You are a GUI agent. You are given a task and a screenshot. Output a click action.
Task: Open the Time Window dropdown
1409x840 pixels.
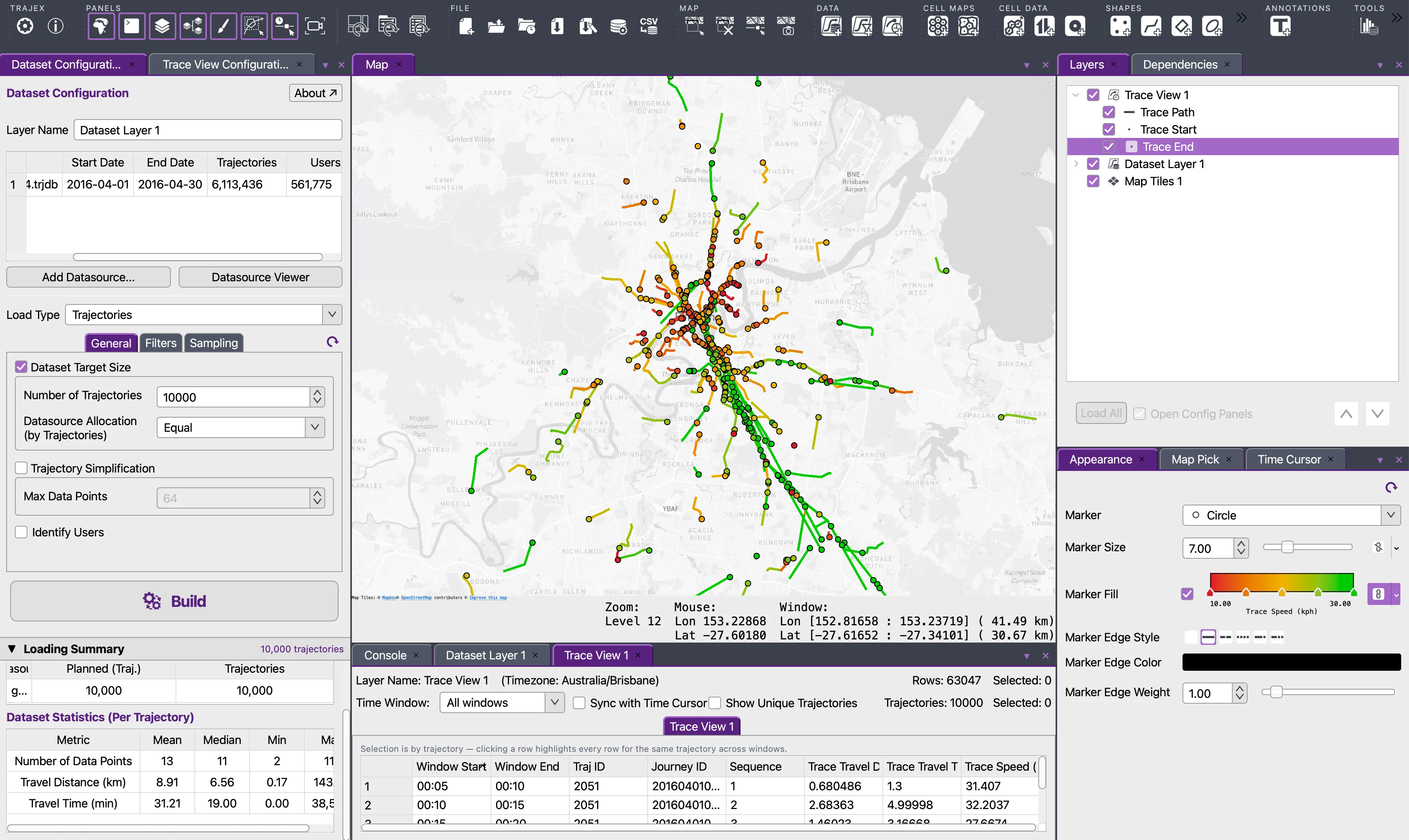[554, 702]
